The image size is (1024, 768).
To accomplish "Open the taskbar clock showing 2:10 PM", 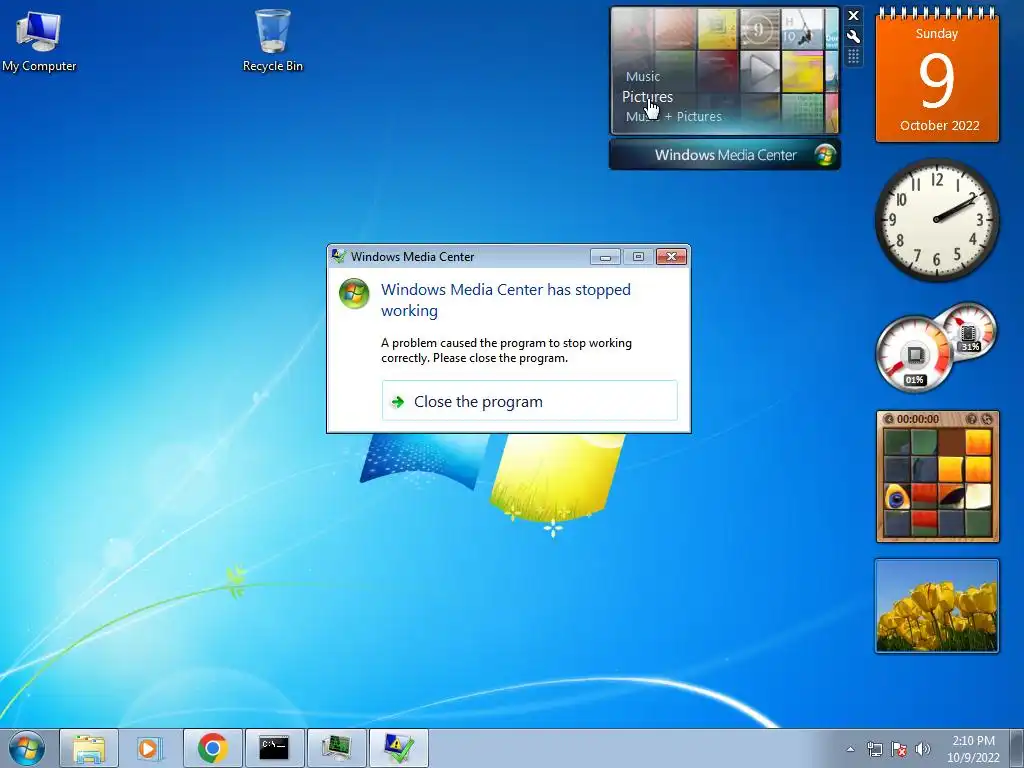I will point(973,749).
